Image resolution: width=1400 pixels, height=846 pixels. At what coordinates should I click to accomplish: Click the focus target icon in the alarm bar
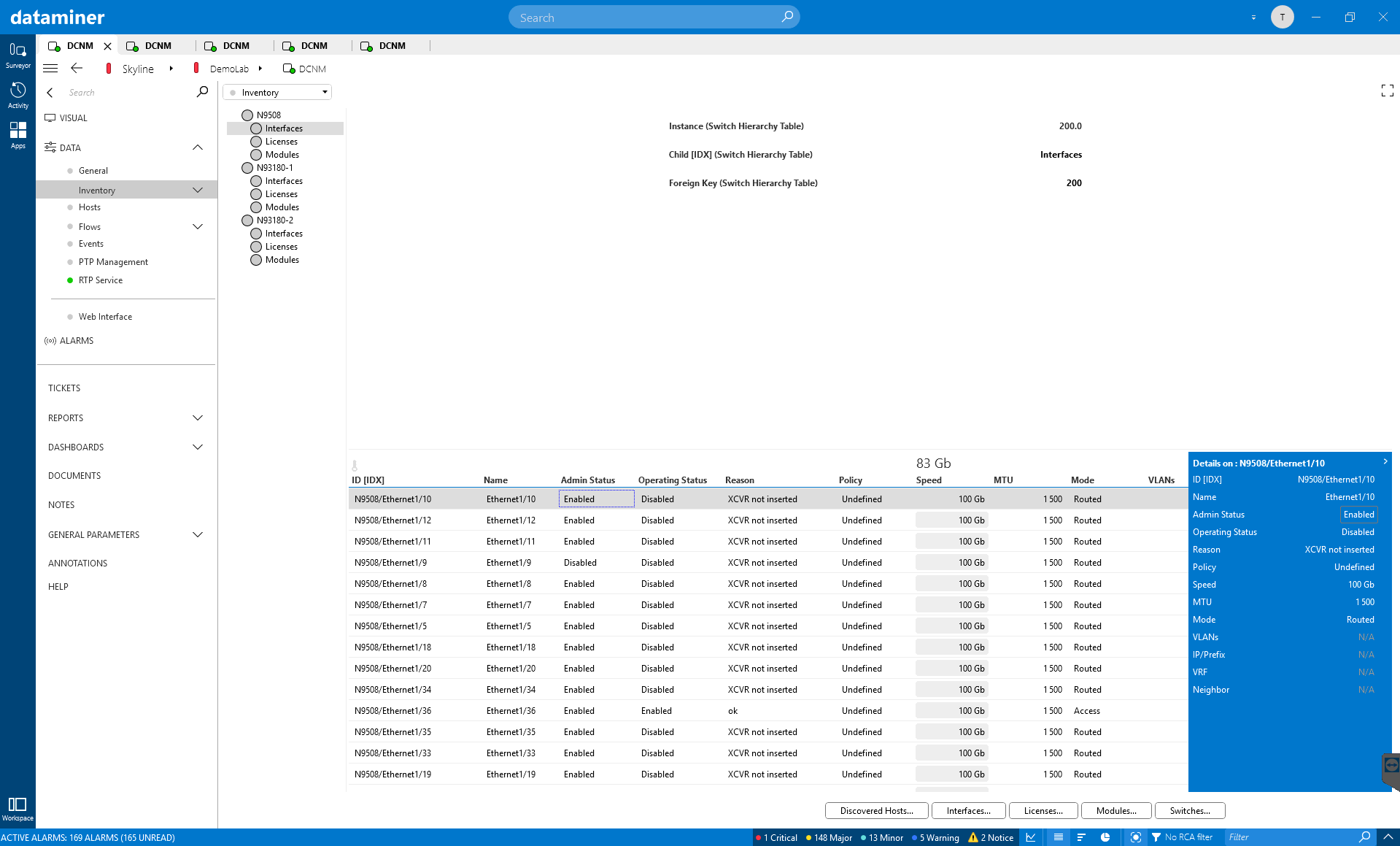tap(1135, 837)
